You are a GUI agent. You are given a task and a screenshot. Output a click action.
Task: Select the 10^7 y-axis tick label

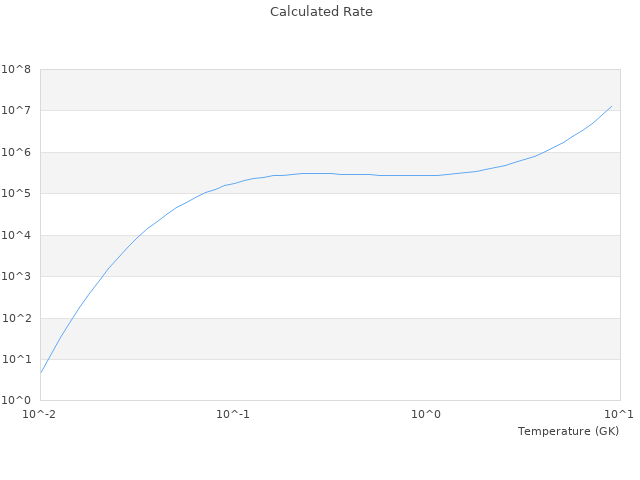pyautogui.click(x=16, y=111)
